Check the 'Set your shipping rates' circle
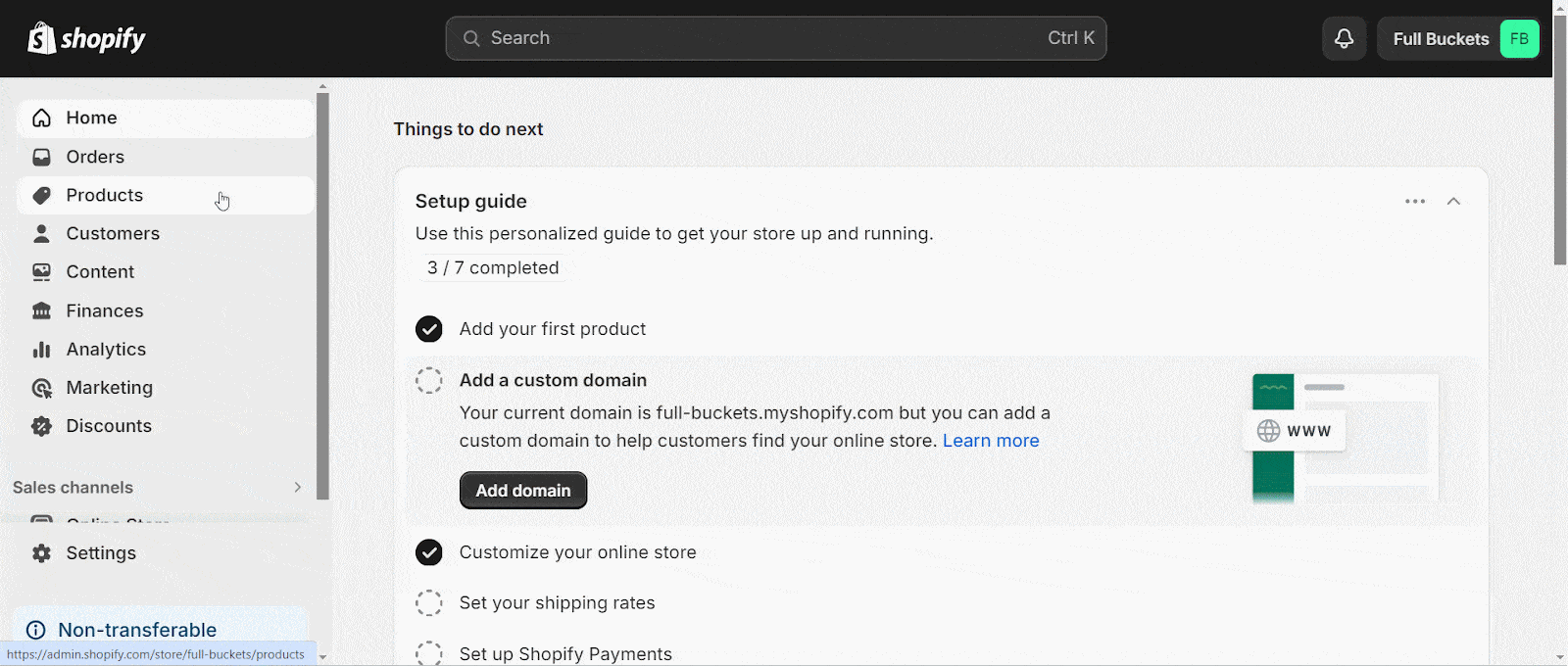Viewport: 1568px width, 666px height. pos(429,602)
